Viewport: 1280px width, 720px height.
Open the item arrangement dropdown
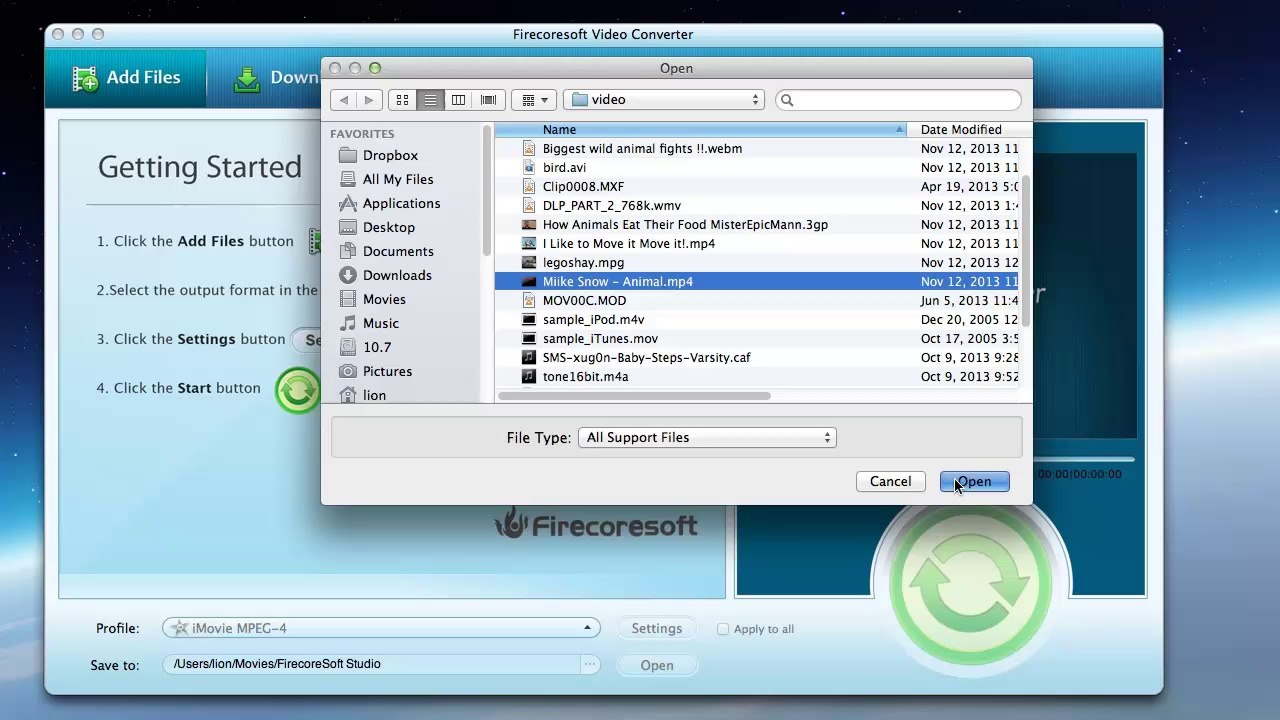[535, 100]
